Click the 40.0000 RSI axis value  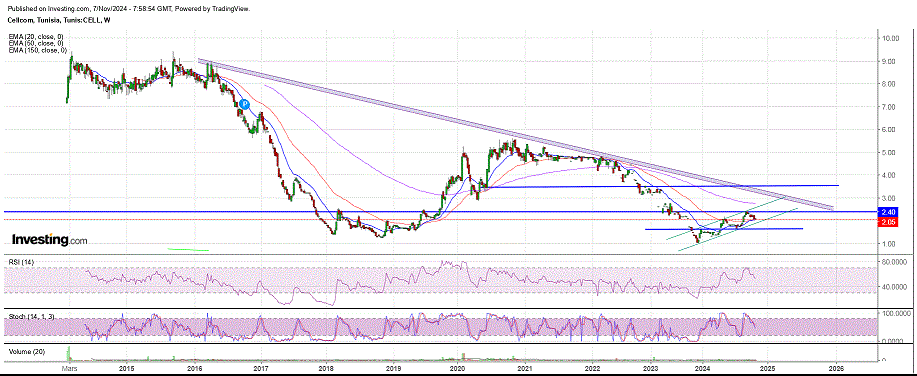pyautogui.click(x=895, y=287)
